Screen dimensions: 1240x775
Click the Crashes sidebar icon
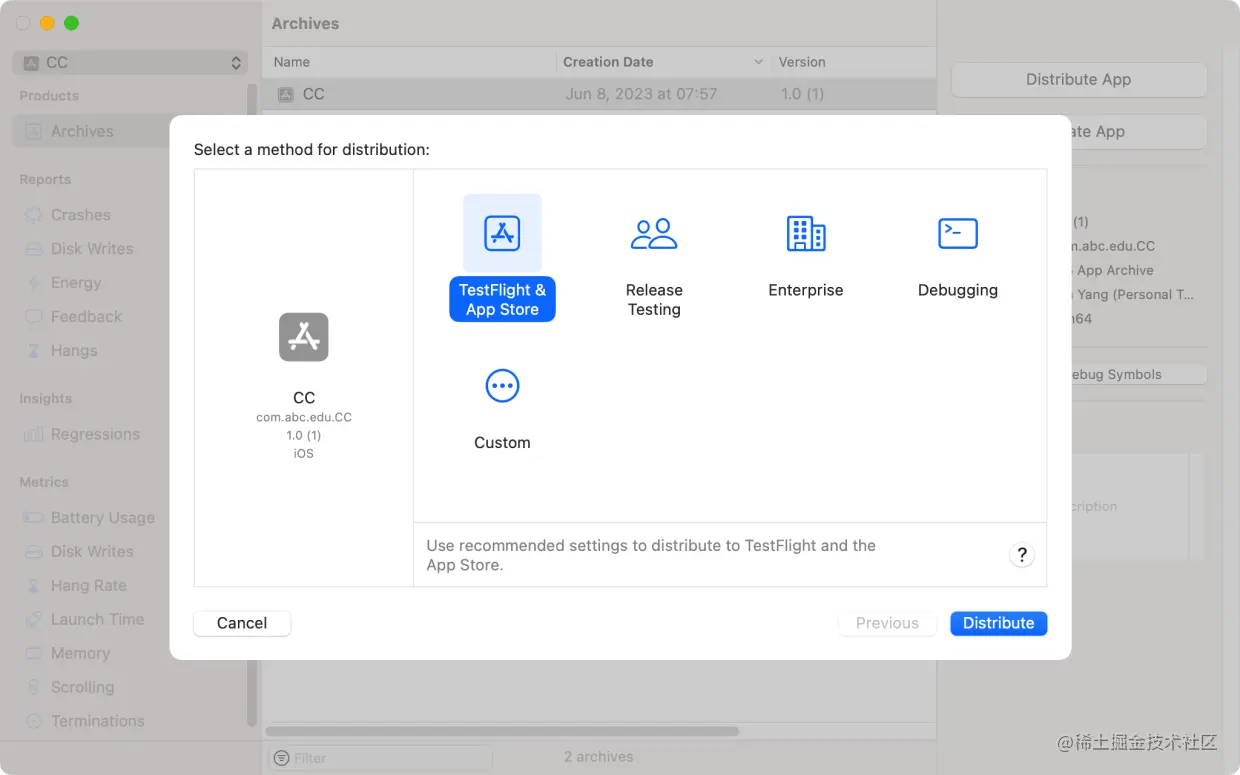point(34,215)
